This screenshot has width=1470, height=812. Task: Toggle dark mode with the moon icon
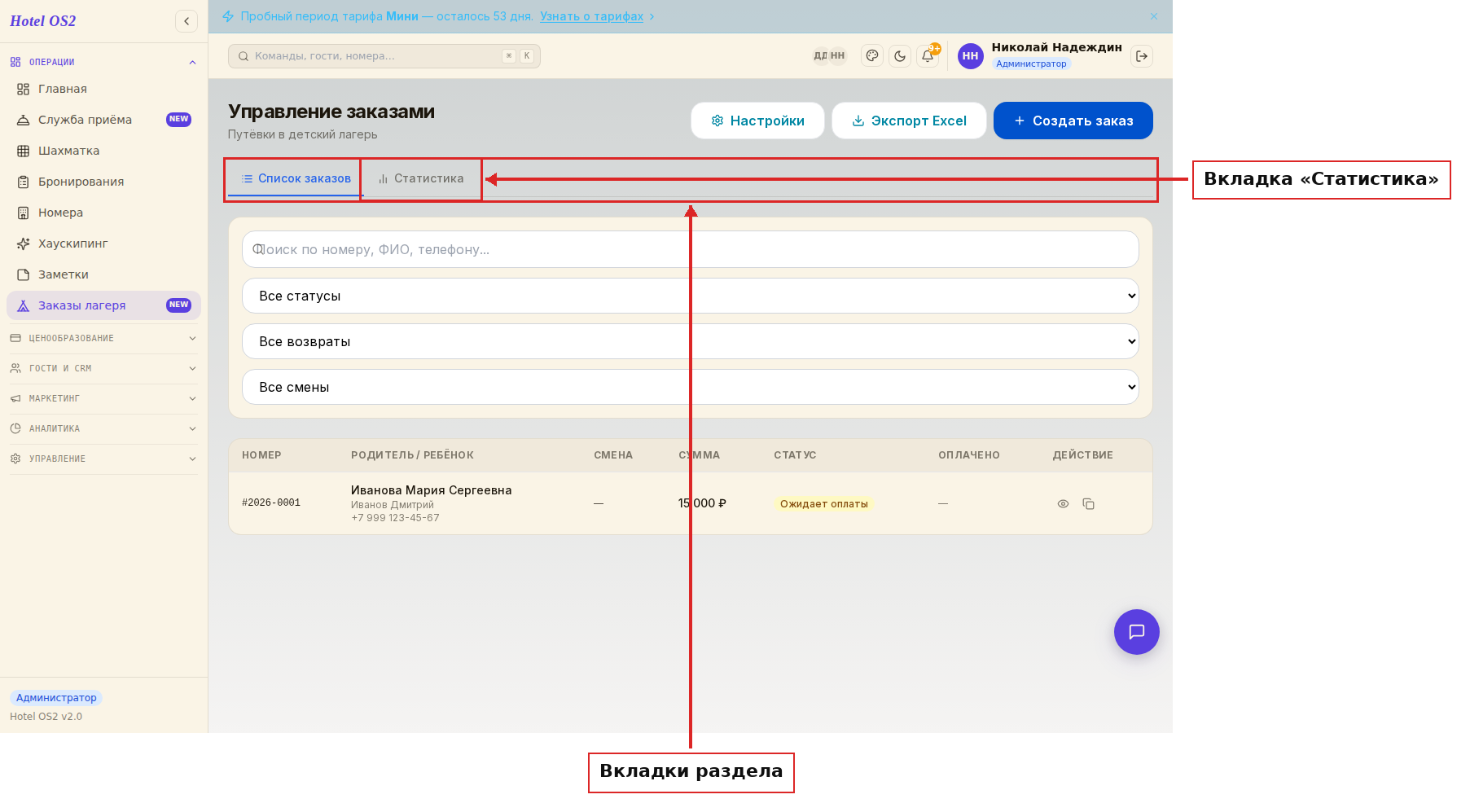[900, 56]
